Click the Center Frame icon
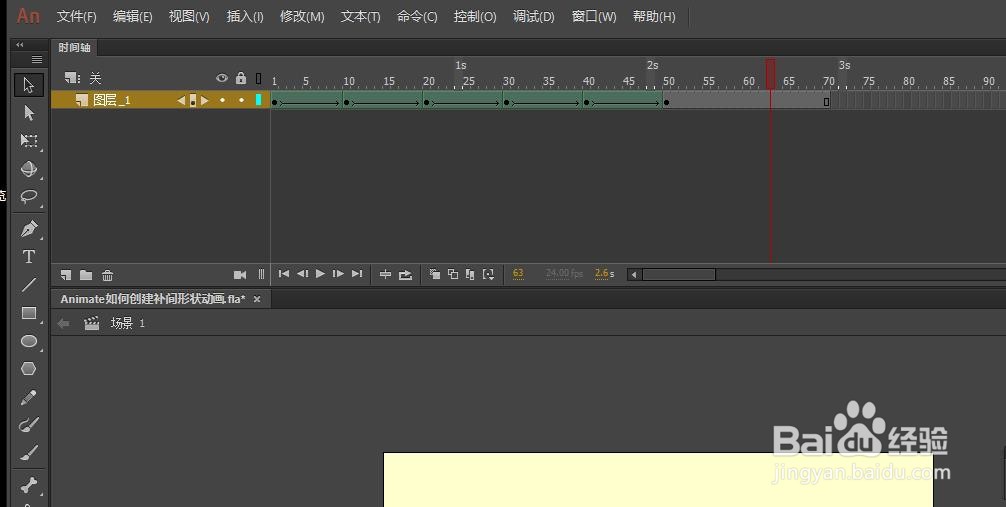This screenshot has width=1006, height=507. point(385,274)
